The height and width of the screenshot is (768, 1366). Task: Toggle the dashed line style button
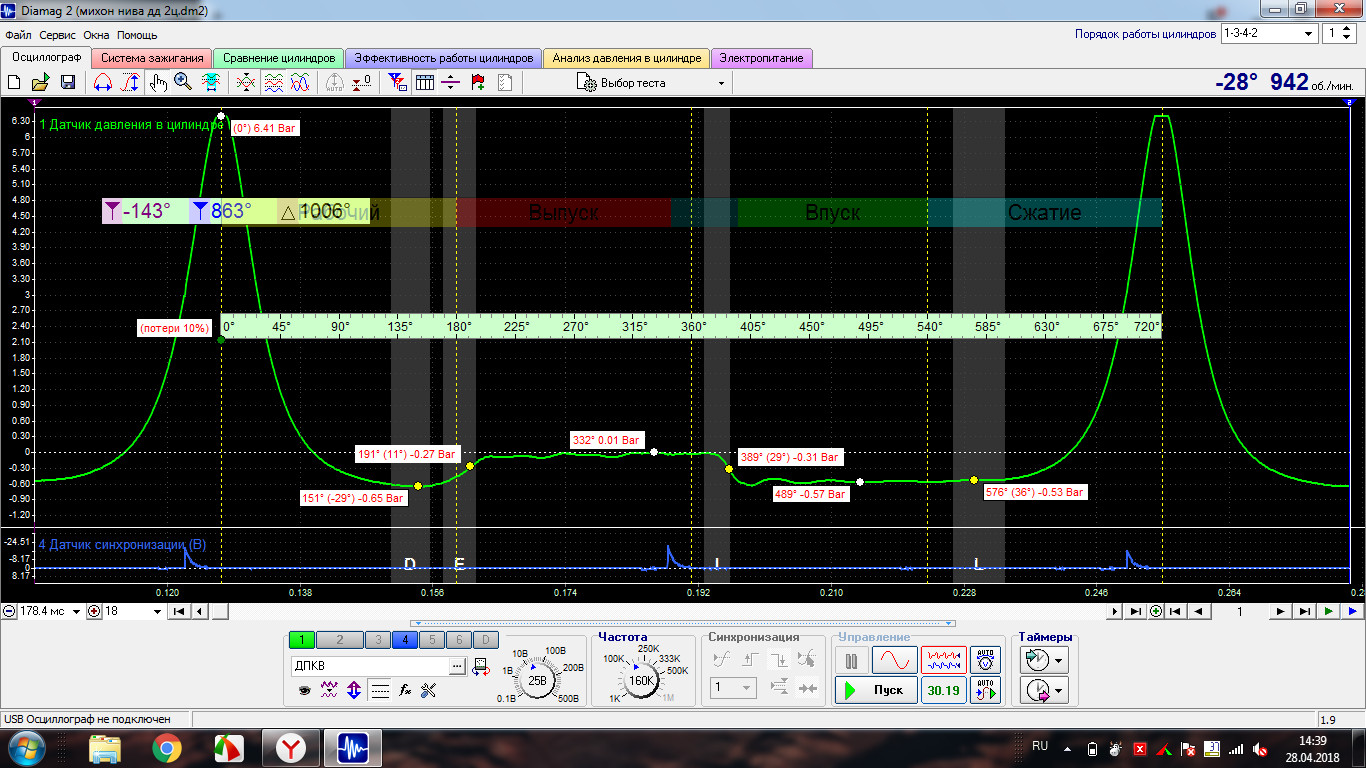click(380, 691)
